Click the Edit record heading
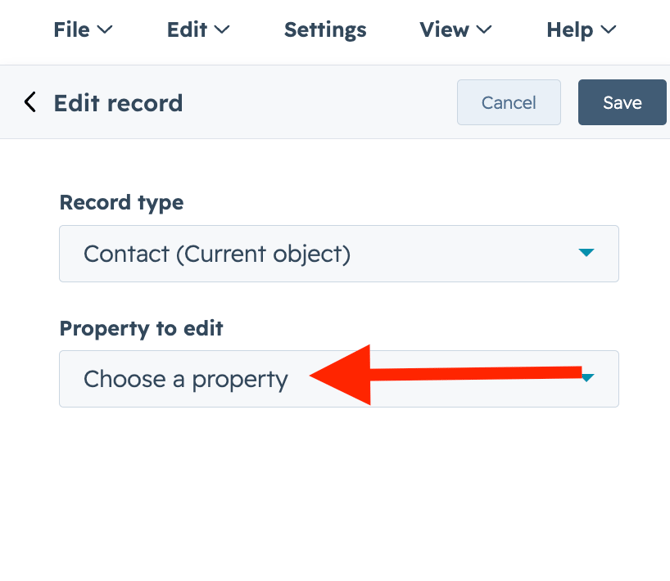The image size is (670, 581). [118, 103]
